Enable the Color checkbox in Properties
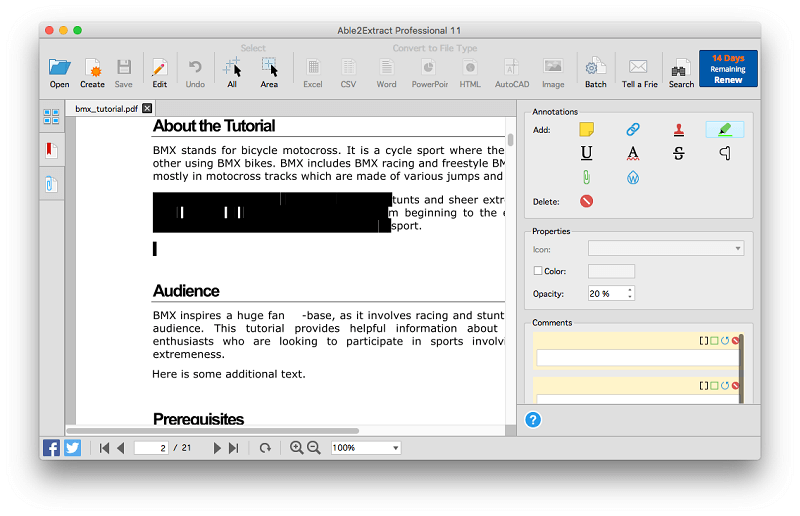Image resolution: width=800 pixels, height=516 pixels. point(538,271)
